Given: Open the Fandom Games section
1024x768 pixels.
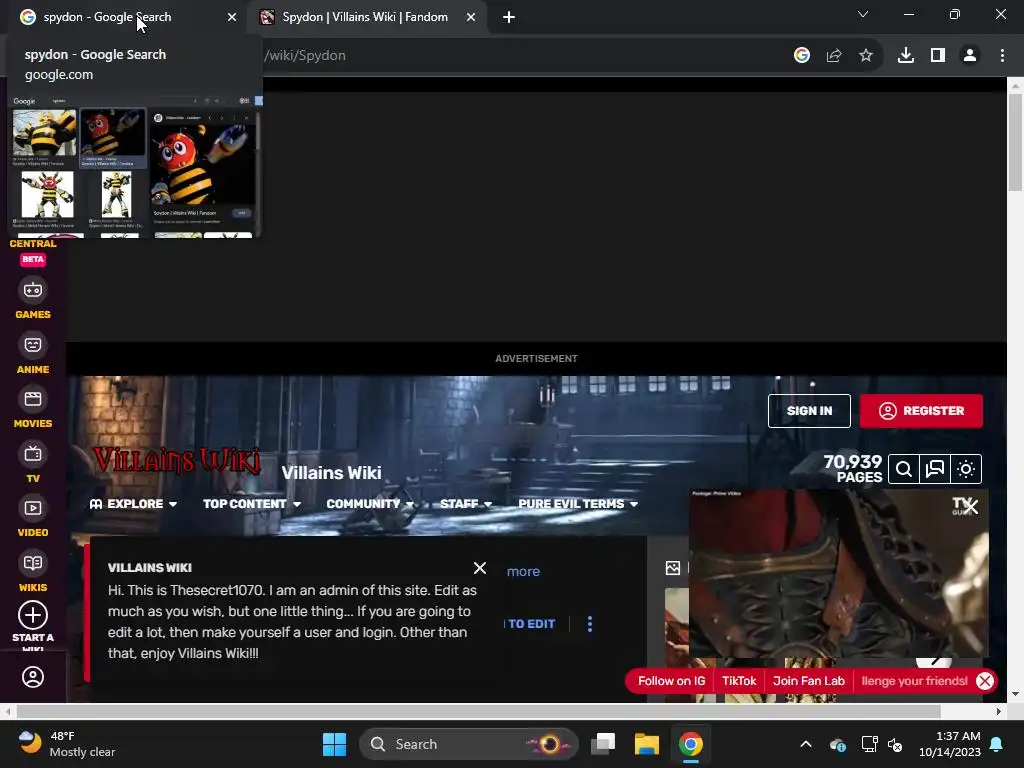Looking at the screenshot, I should [x=33, y=300].
